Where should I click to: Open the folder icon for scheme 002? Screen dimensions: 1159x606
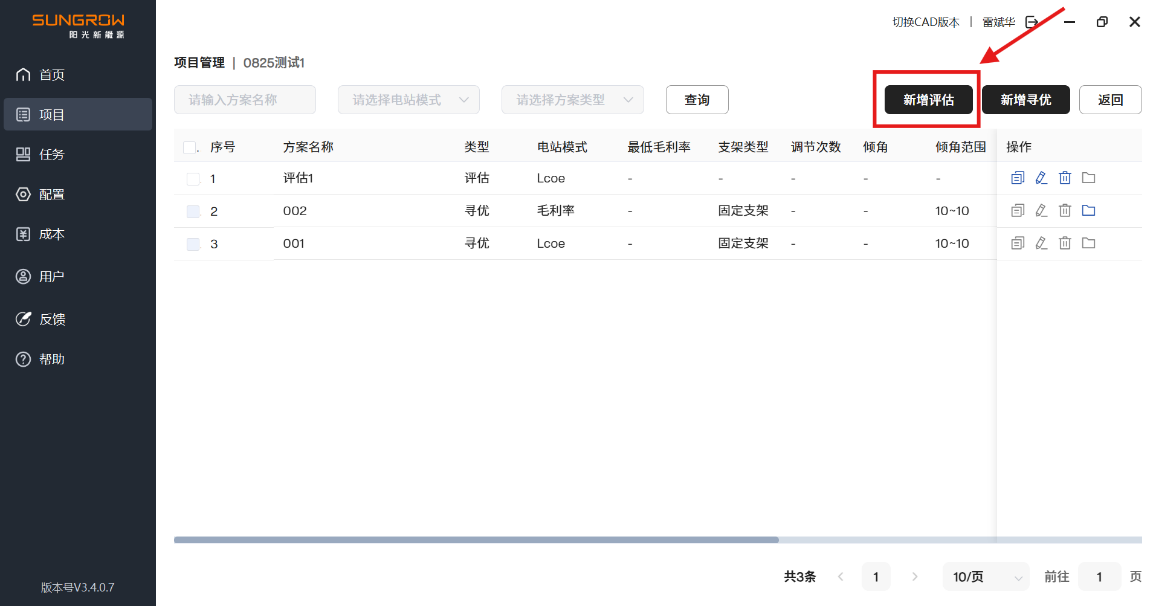pyautogui.click(x=1089, y=211)
